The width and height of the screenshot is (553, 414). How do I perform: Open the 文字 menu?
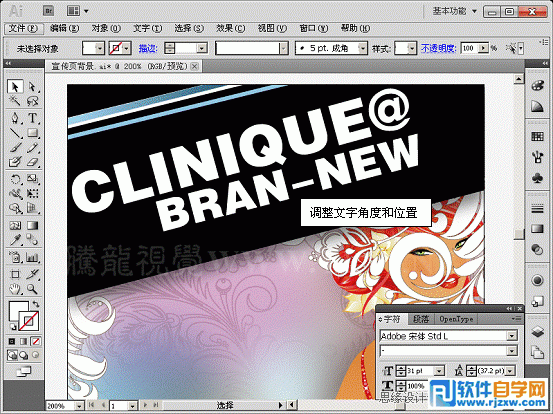coord(147,28)
